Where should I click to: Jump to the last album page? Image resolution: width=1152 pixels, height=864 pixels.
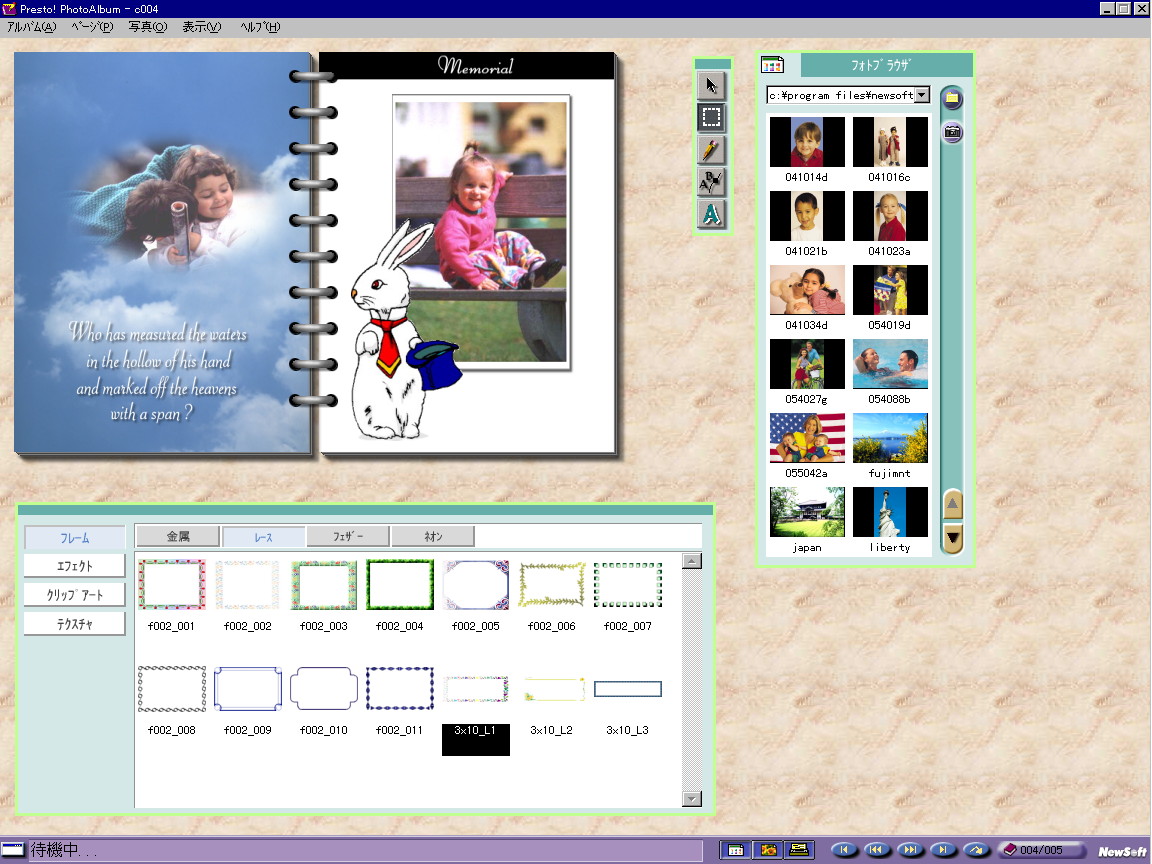942,850
